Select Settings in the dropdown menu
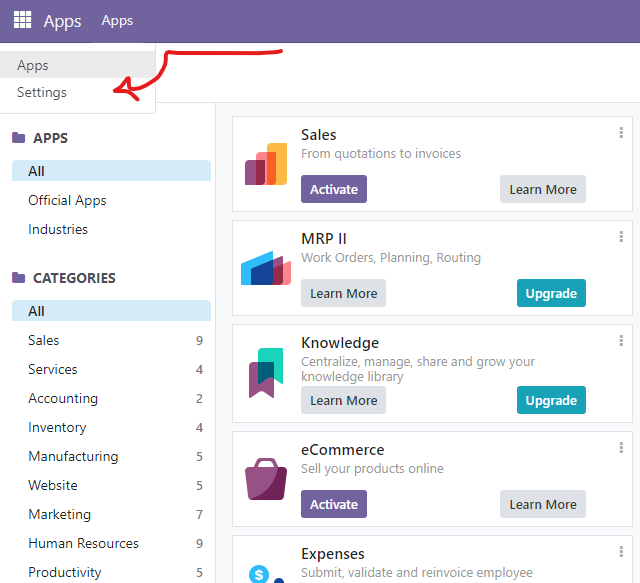640x583 pixels. click(78, 92)
